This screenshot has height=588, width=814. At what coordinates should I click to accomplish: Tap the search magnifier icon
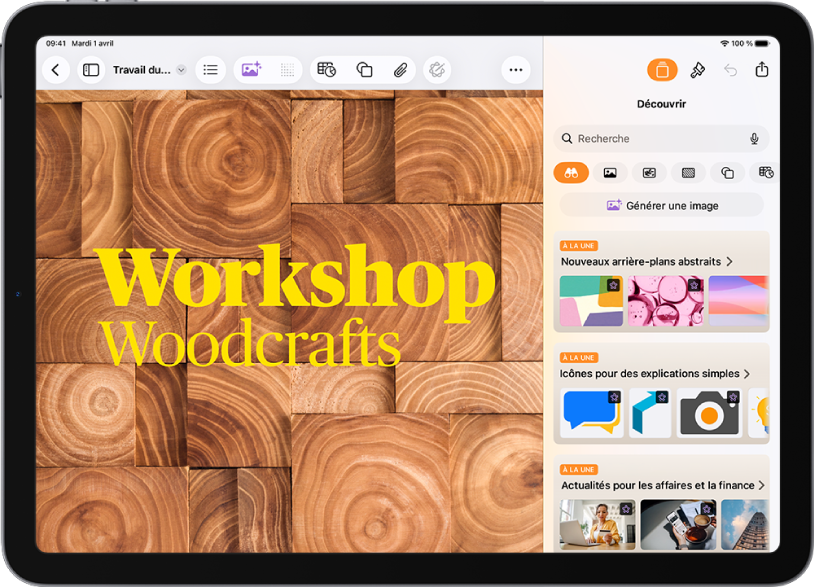pyautogui.click(x=567, y=139)
